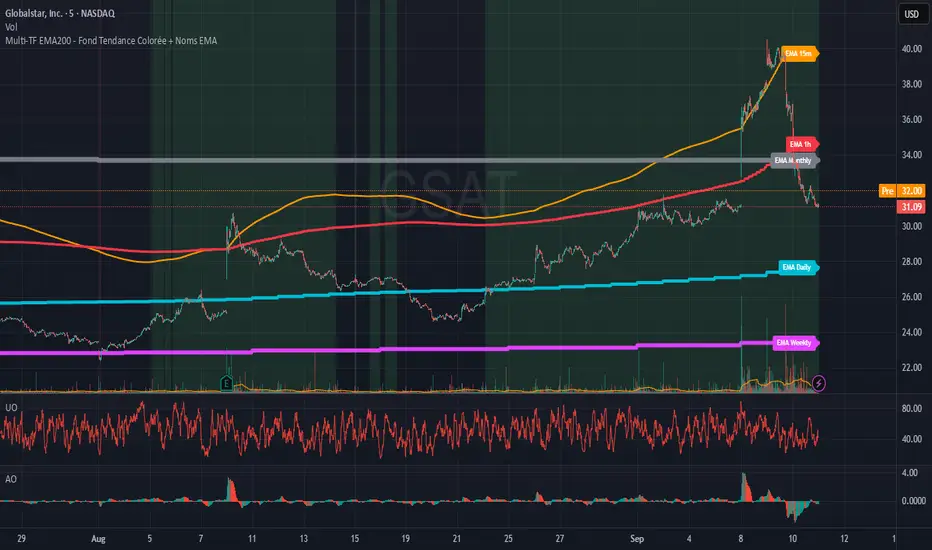Viewport: 932px width, 550px height.
Task: Select the UO pane label
Action: [11, 407]
